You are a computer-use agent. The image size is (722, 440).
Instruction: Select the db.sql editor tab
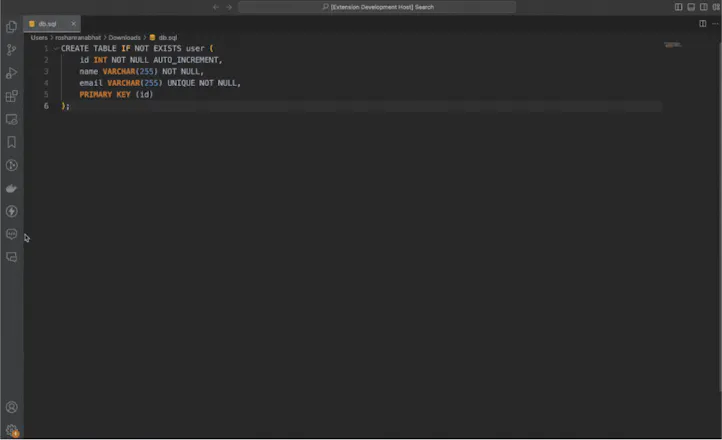[52, 24]
